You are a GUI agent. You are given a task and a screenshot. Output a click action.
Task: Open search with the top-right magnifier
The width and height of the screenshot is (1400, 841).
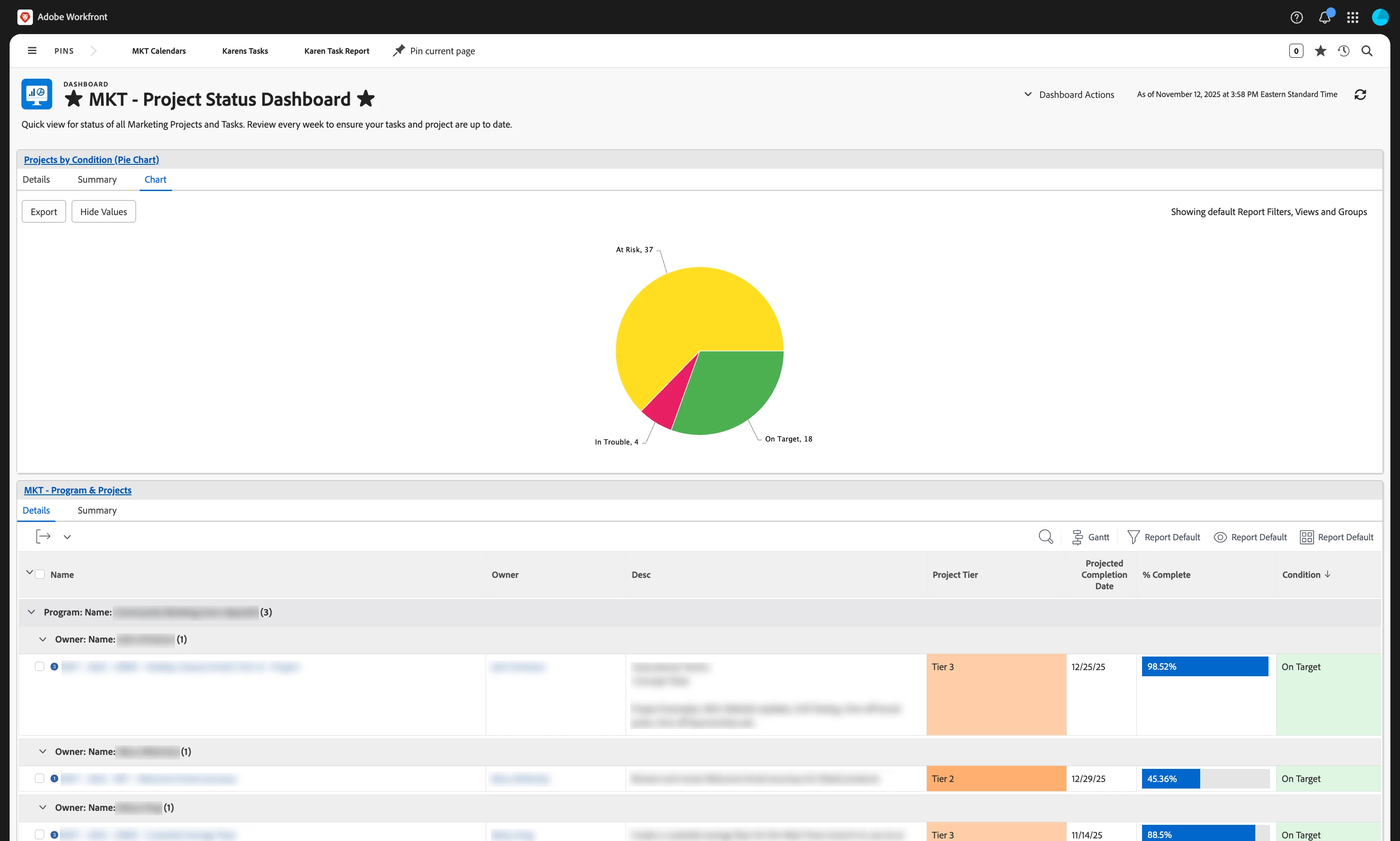[x=1367, y=51]
